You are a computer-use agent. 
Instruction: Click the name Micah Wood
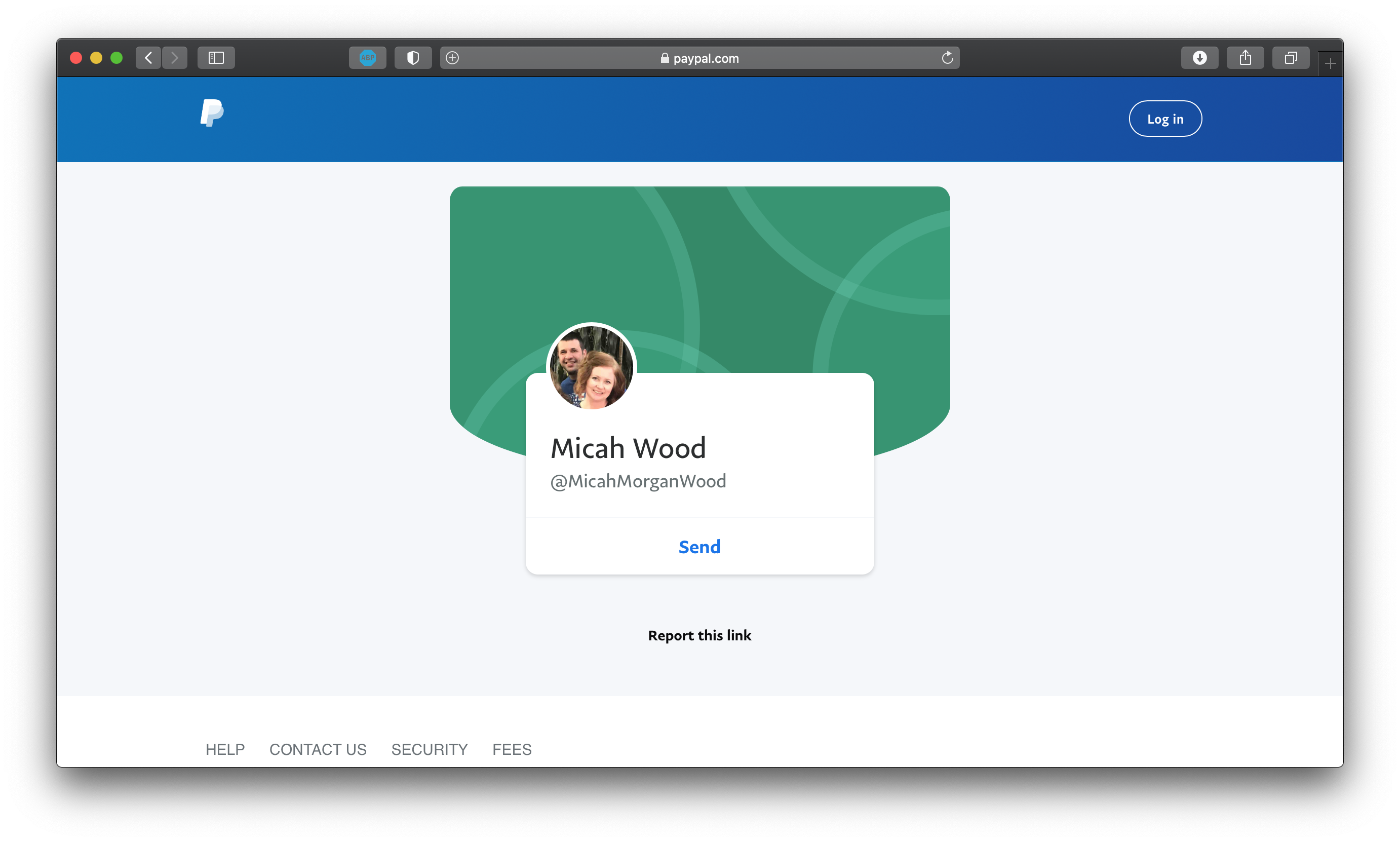(629, 448)
